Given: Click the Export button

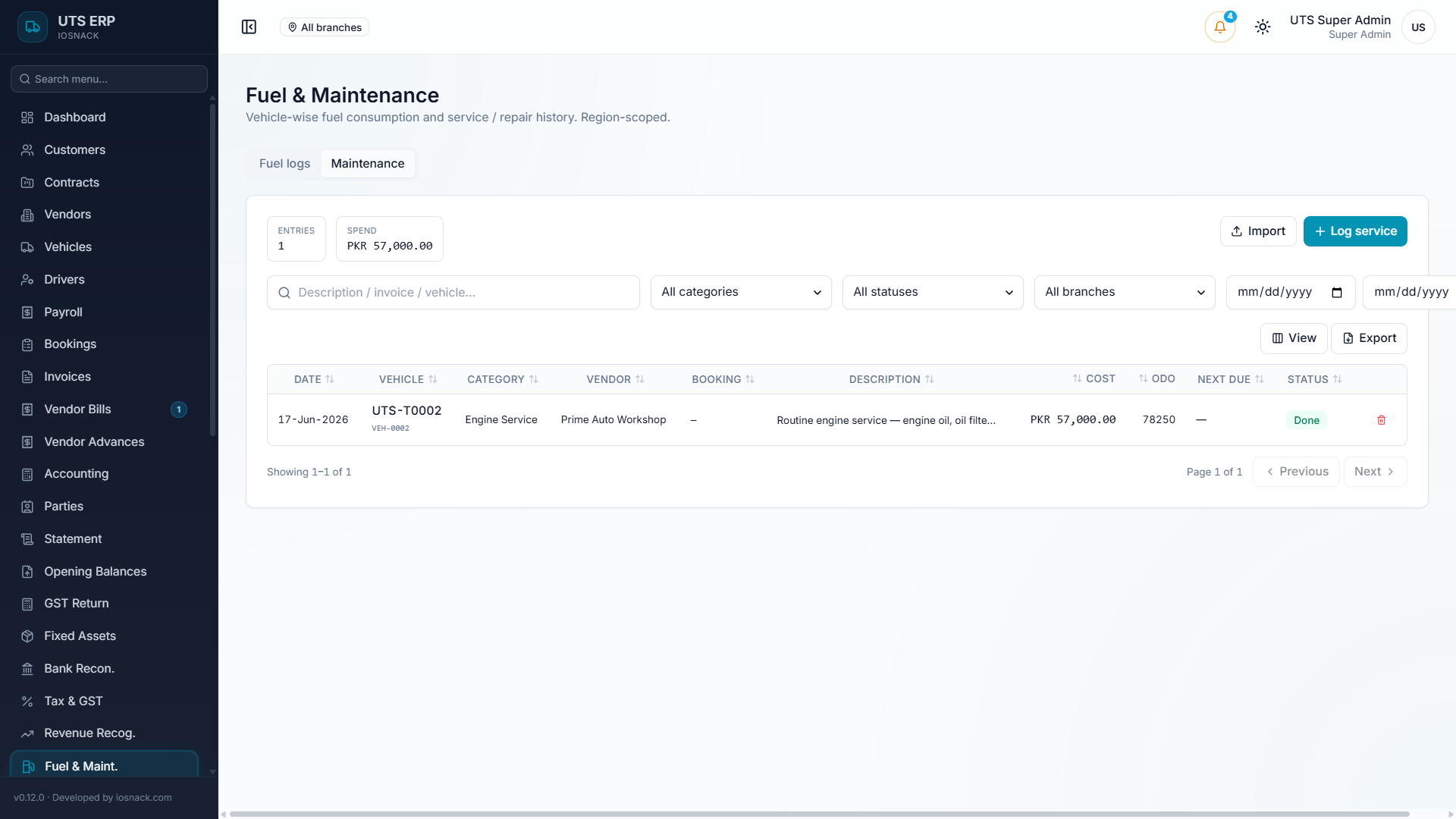Looking at the screenshot, I should 1369,338.
